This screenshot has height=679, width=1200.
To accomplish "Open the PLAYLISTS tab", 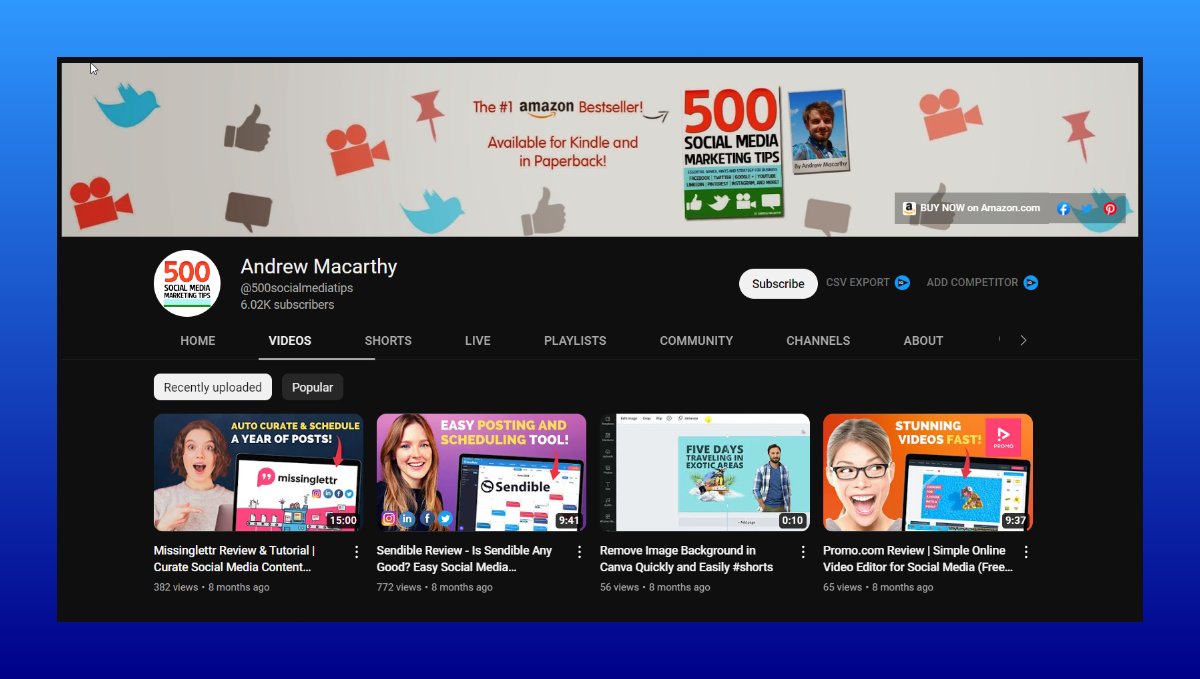I will [575, 341].
